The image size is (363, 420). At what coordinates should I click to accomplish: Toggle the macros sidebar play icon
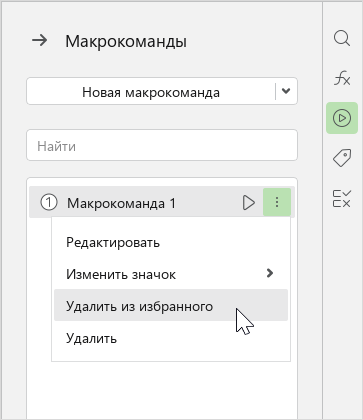342,118
